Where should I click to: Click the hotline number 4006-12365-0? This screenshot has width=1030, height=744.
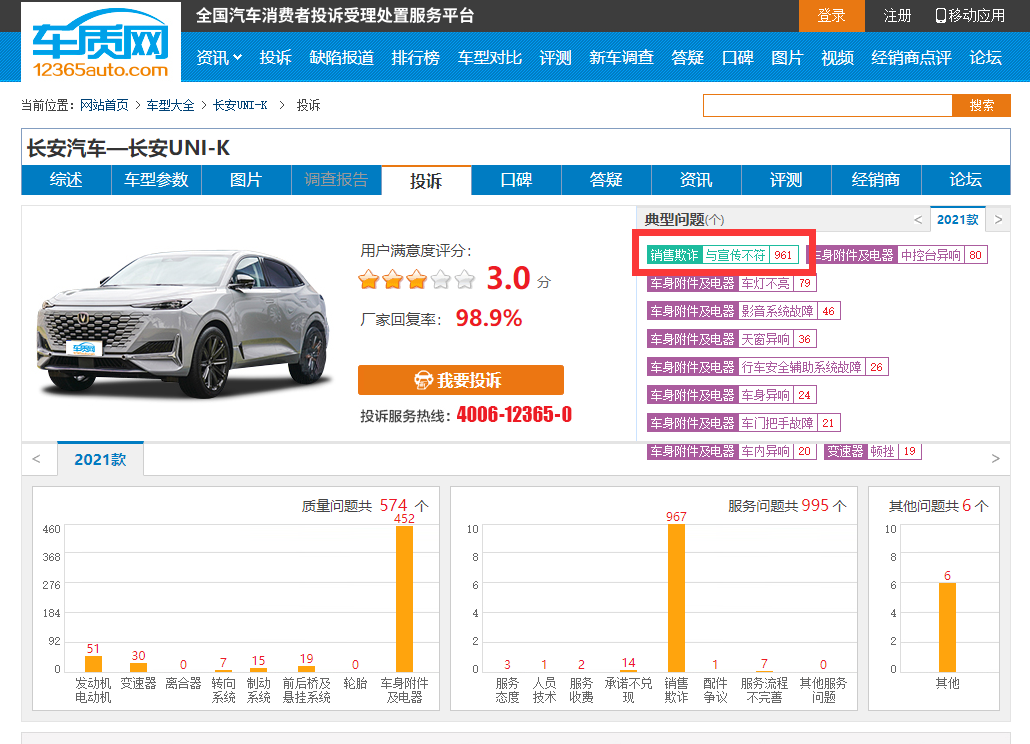pyautogui.click(x=514, y=414)
